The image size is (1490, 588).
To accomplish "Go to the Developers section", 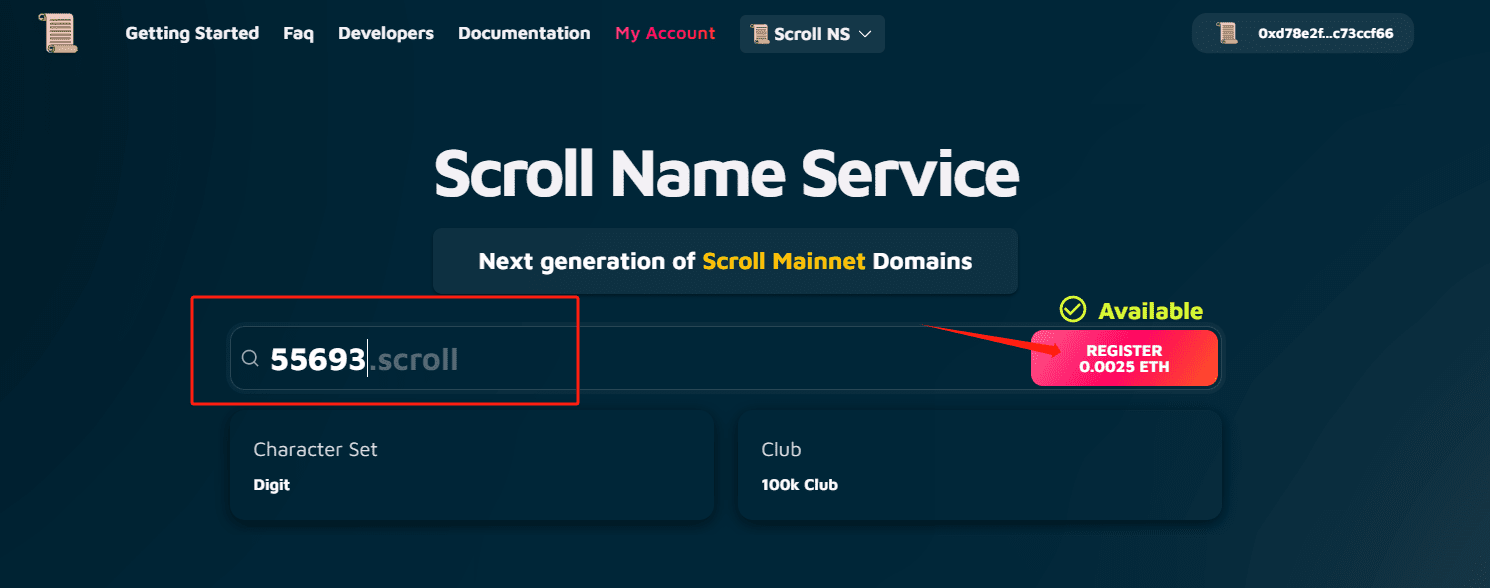I will [386, 33].
